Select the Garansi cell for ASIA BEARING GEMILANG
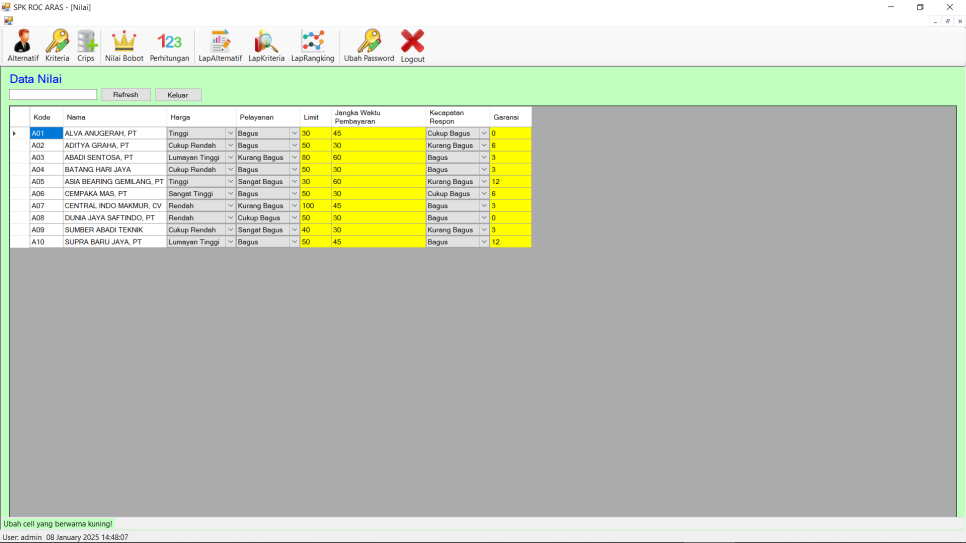This screenshot has width=966, height=543. [x=509, y=182]
